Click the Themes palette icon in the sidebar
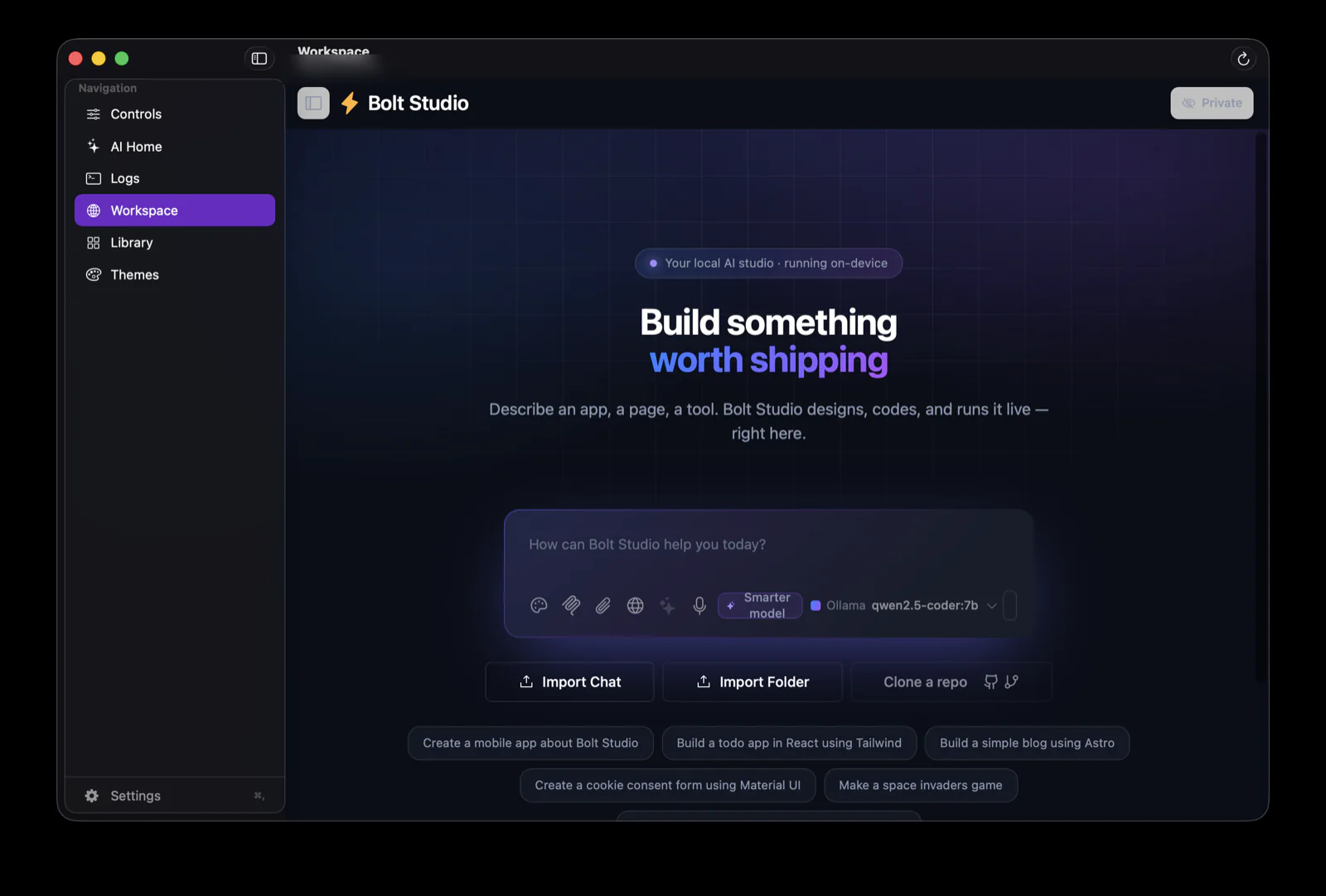 [94, 274]
